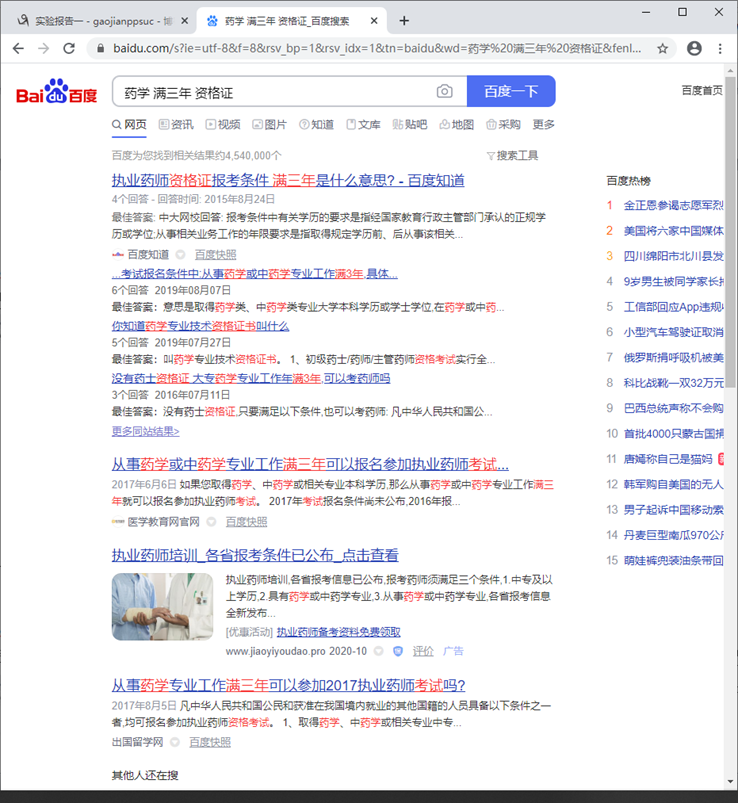
Task: Open result 执业药师资格证报考条件 满三年是什么意思
Action: [288, 180]
